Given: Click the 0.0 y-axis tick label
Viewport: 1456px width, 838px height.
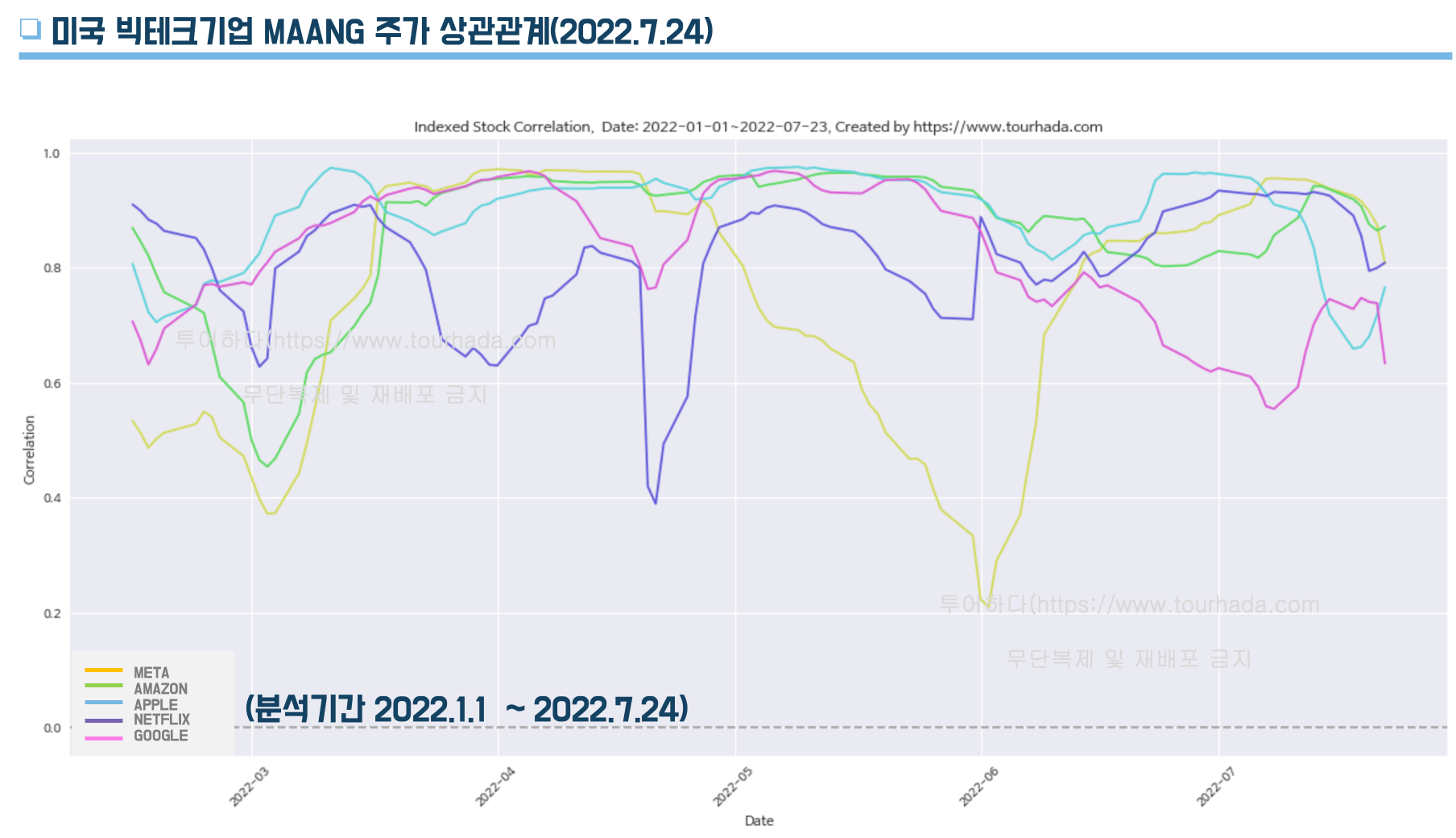Looking at the screenshot, I should coord(52,728).
